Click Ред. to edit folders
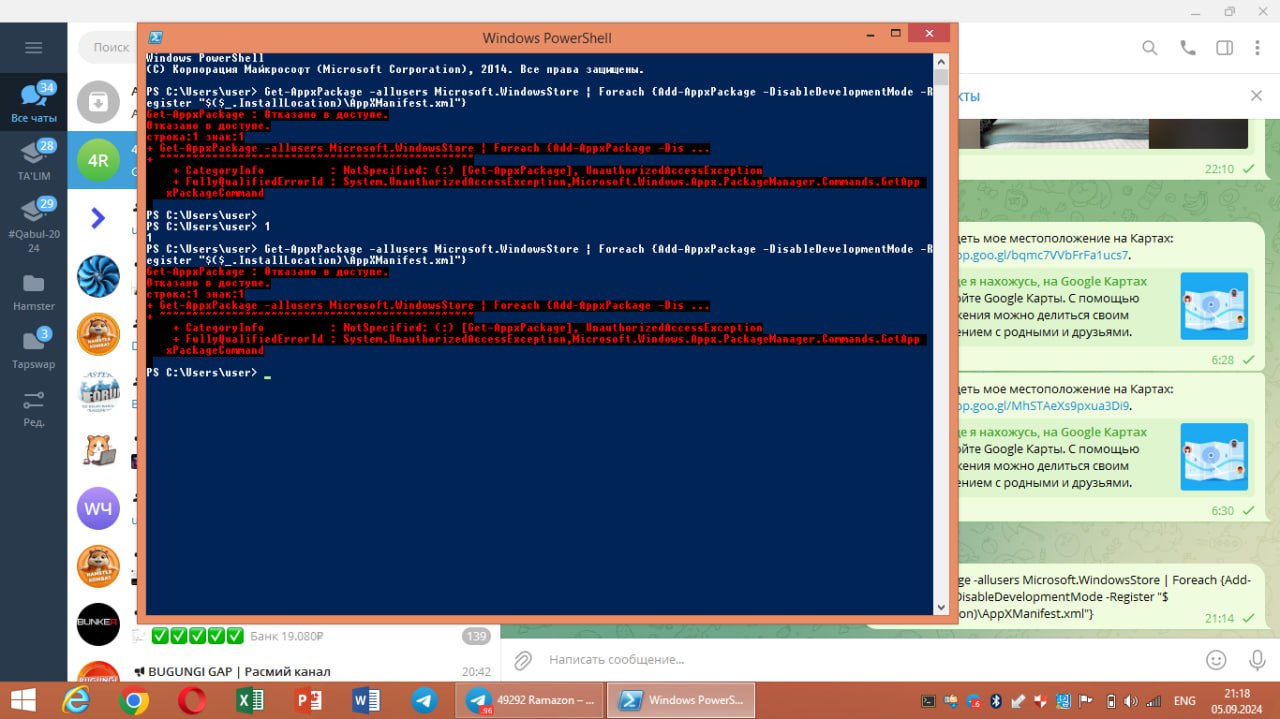This screenshot has height=719, width=1280. [x=33, y=407]
